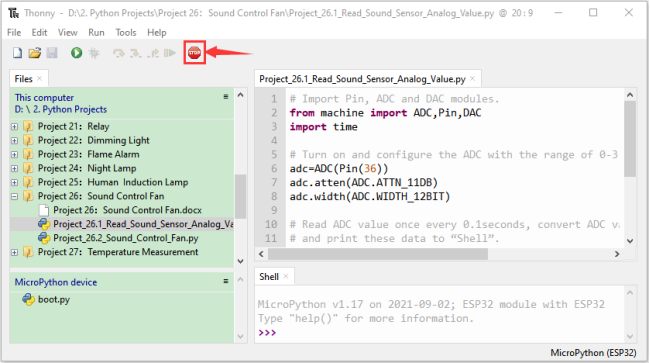Expand Project 24: Night Lamp folder
The image size is (650, 363).
pyautogui.click(x=15, y=168)
